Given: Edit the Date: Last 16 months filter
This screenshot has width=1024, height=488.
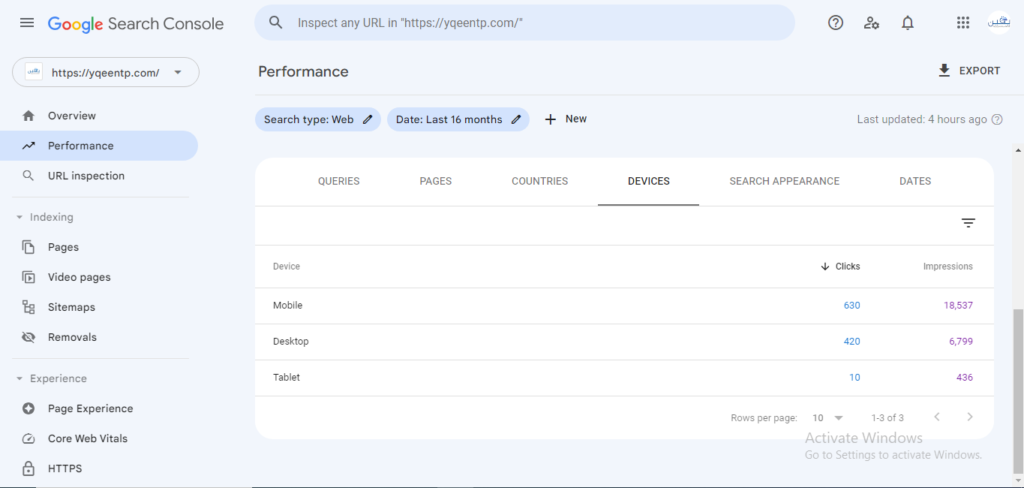Looking at the screenshot, I should point(458,120).
